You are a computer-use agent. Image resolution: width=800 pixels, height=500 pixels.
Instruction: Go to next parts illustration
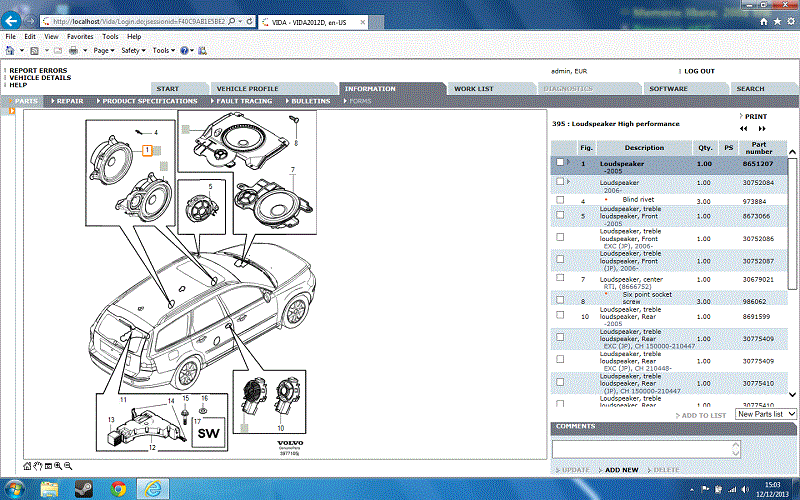(x=762, y=129)
